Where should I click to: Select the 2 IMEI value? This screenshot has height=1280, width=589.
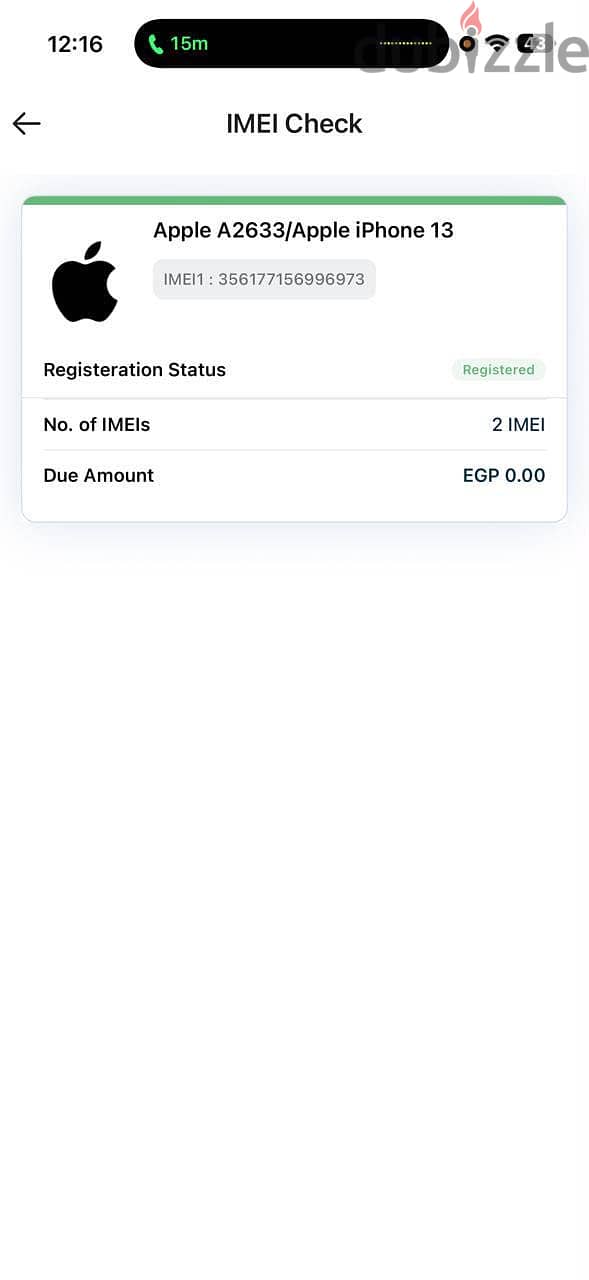click(x=518, y=425)
